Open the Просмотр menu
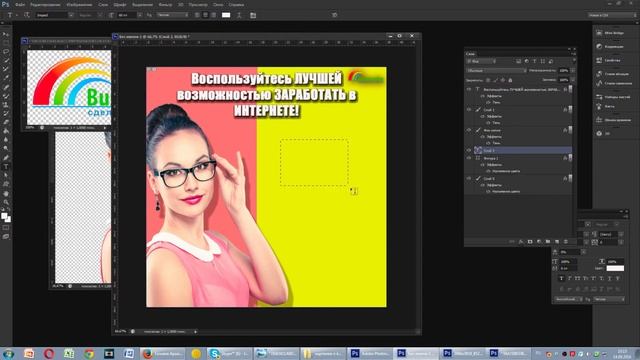Image resolution: width=640 pixels, height=360 pixels. (x=198, y=4)
